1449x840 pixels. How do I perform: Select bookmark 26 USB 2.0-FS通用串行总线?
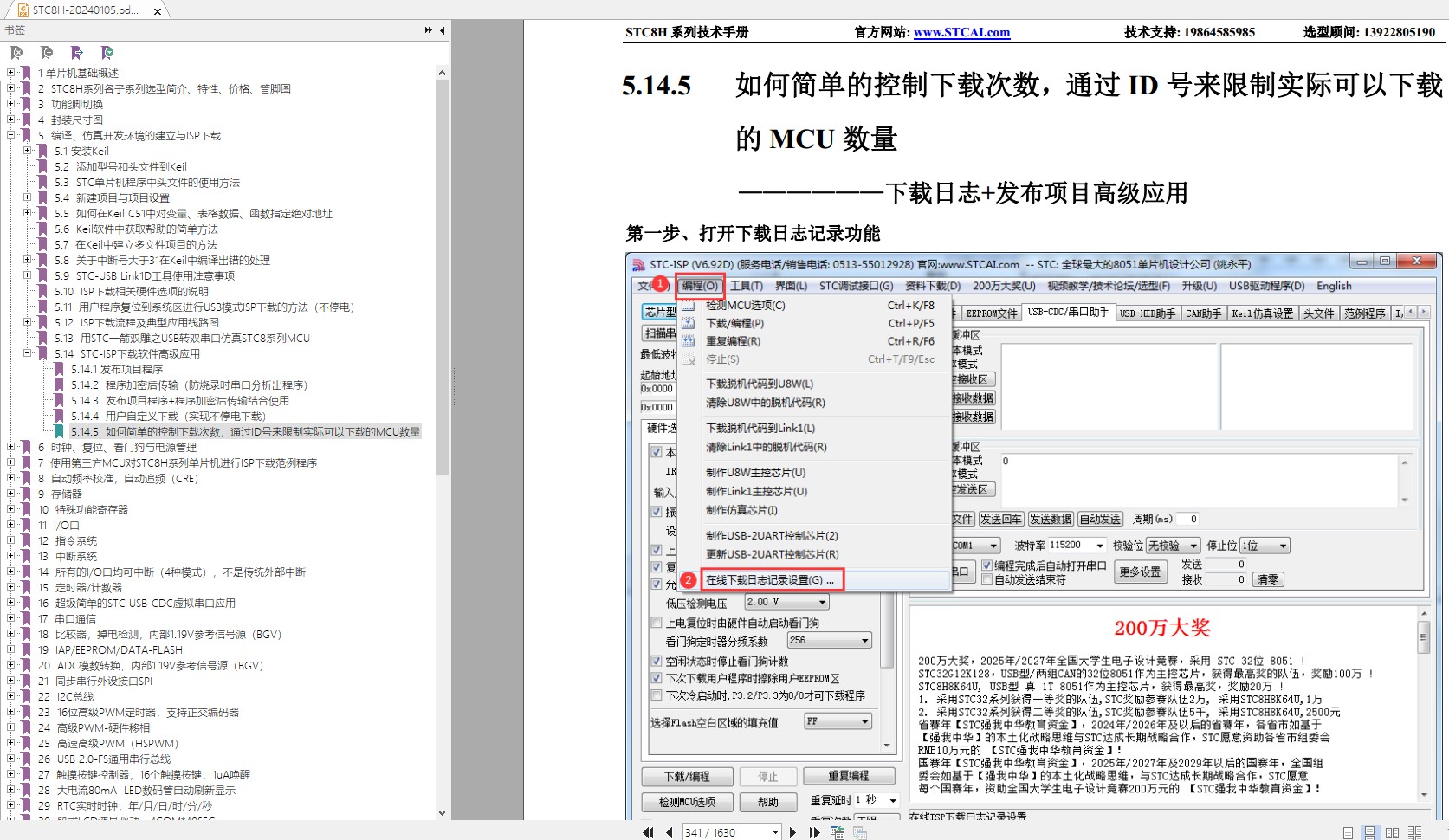click(x=104, y=759)
